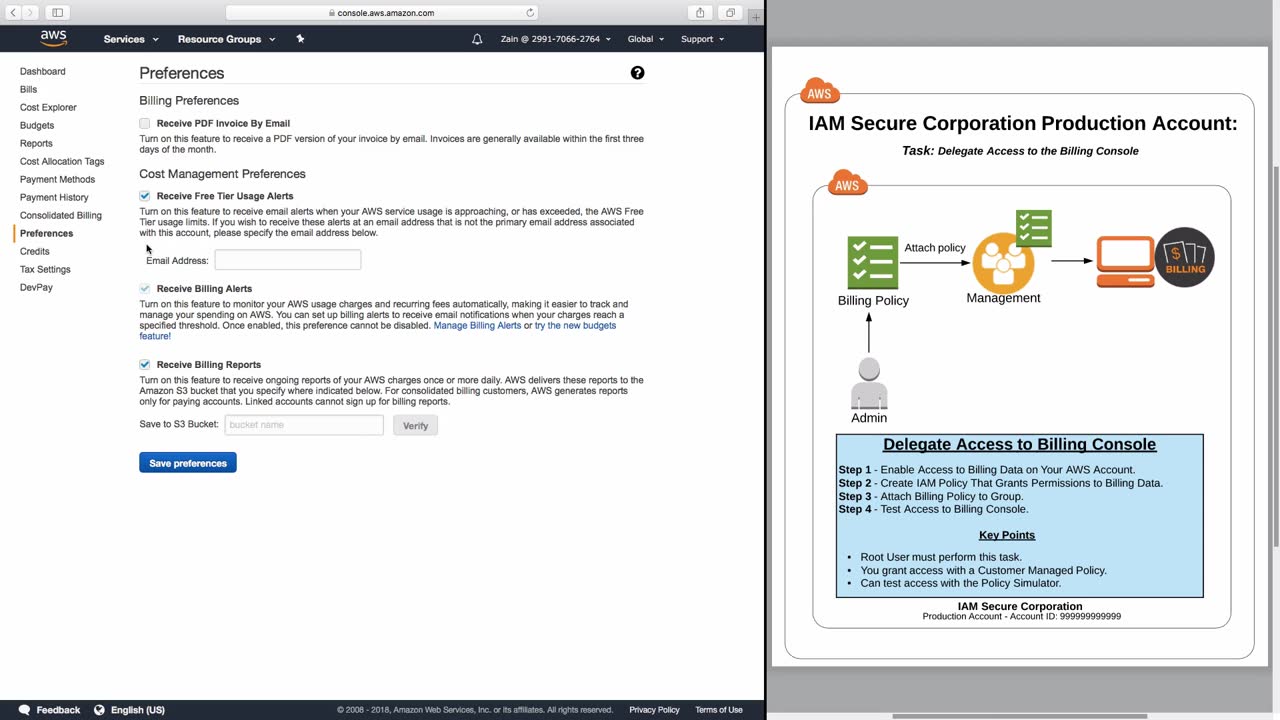Viewport: 1280px width, 720px height.
Task: Click the Feedback text in the footer
Action: [x=58, y=710]
